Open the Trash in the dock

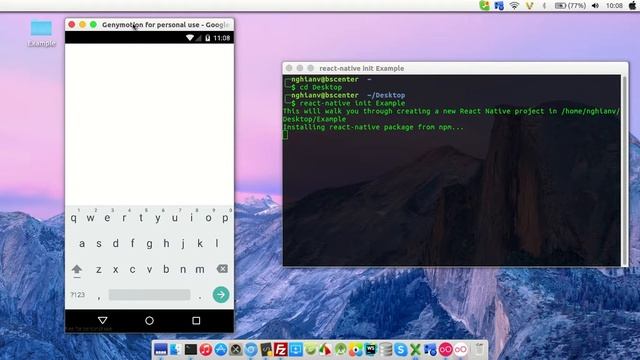pyautogui.click(x=479, y=349)
